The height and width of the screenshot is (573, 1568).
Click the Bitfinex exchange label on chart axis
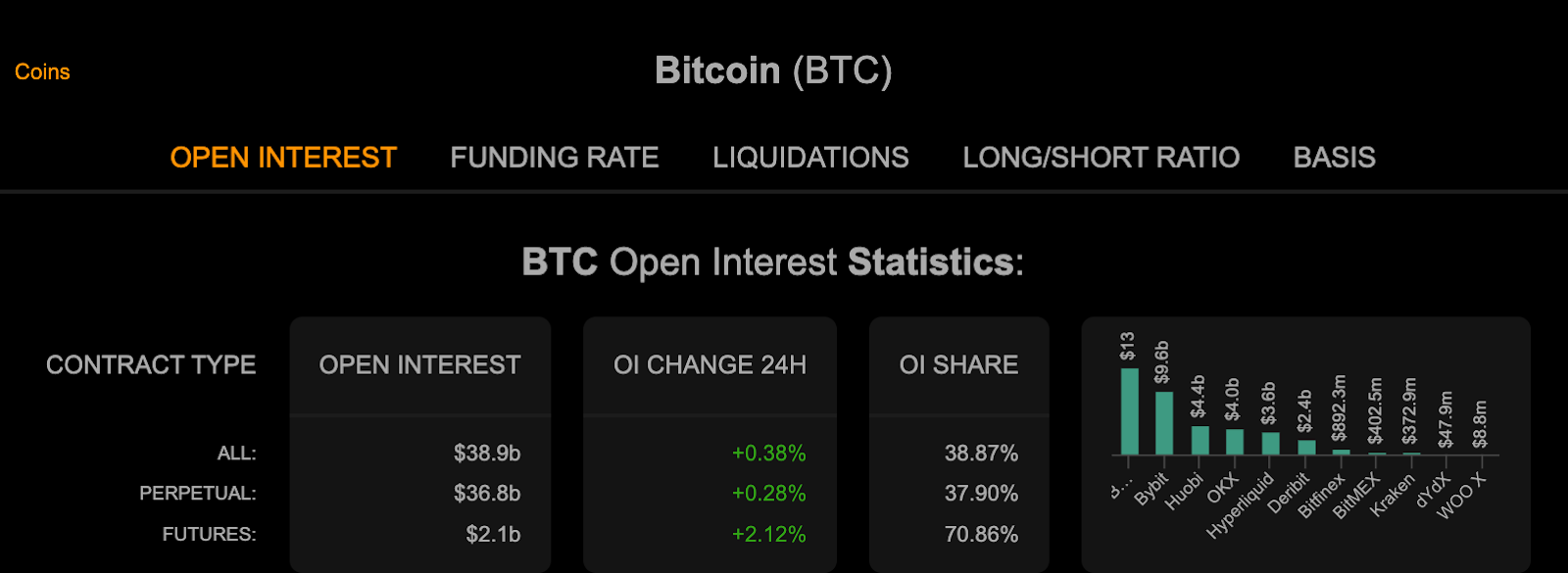1322,496
